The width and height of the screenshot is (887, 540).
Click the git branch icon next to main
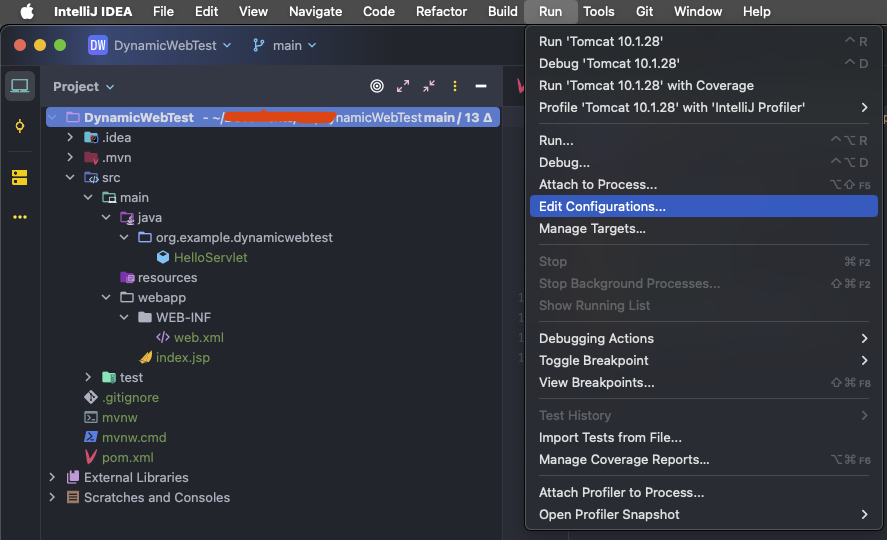[259, 45]
